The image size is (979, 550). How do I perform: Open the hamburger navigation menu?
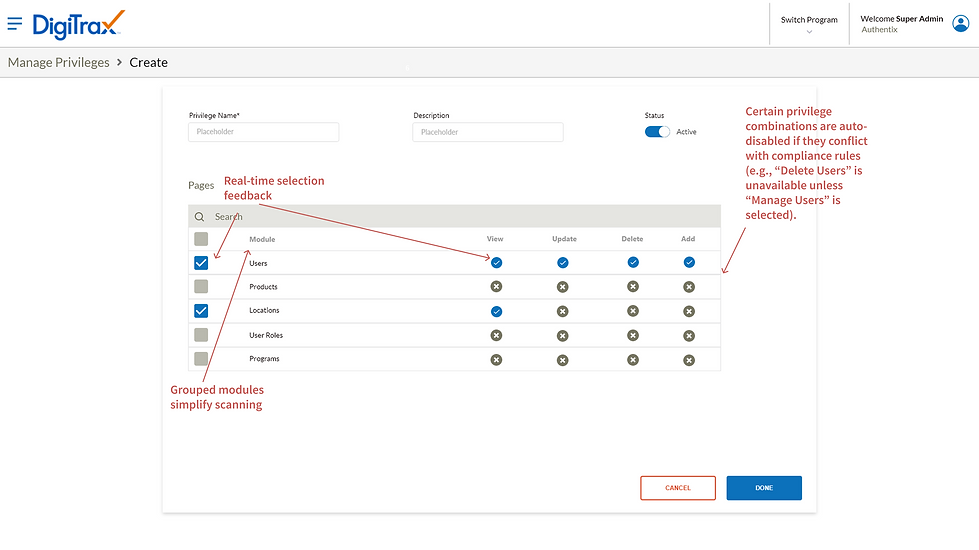15,23
